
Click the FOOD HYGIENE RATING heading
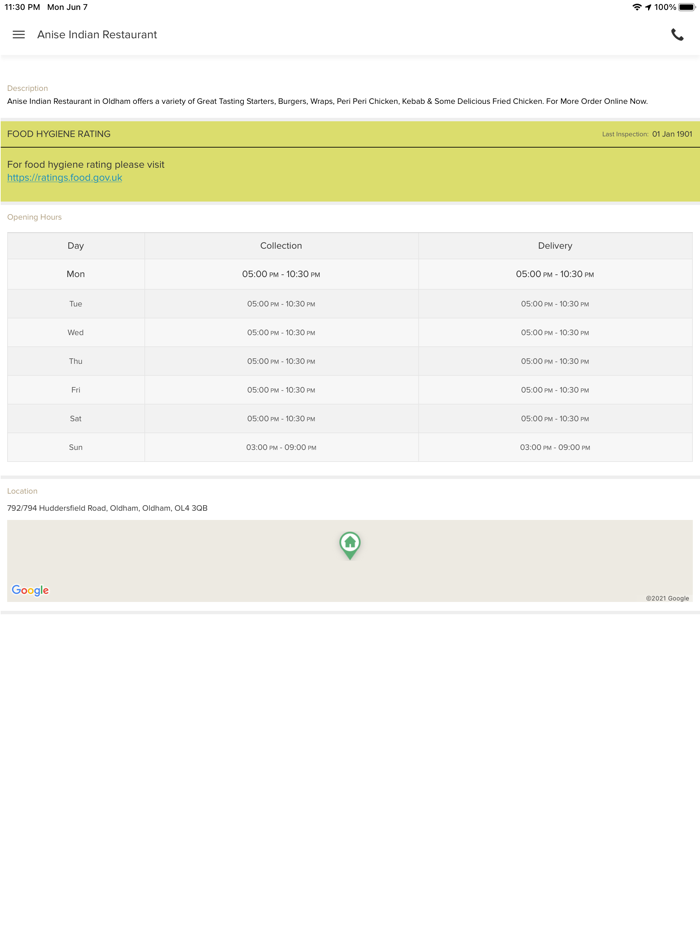(59, 134)
